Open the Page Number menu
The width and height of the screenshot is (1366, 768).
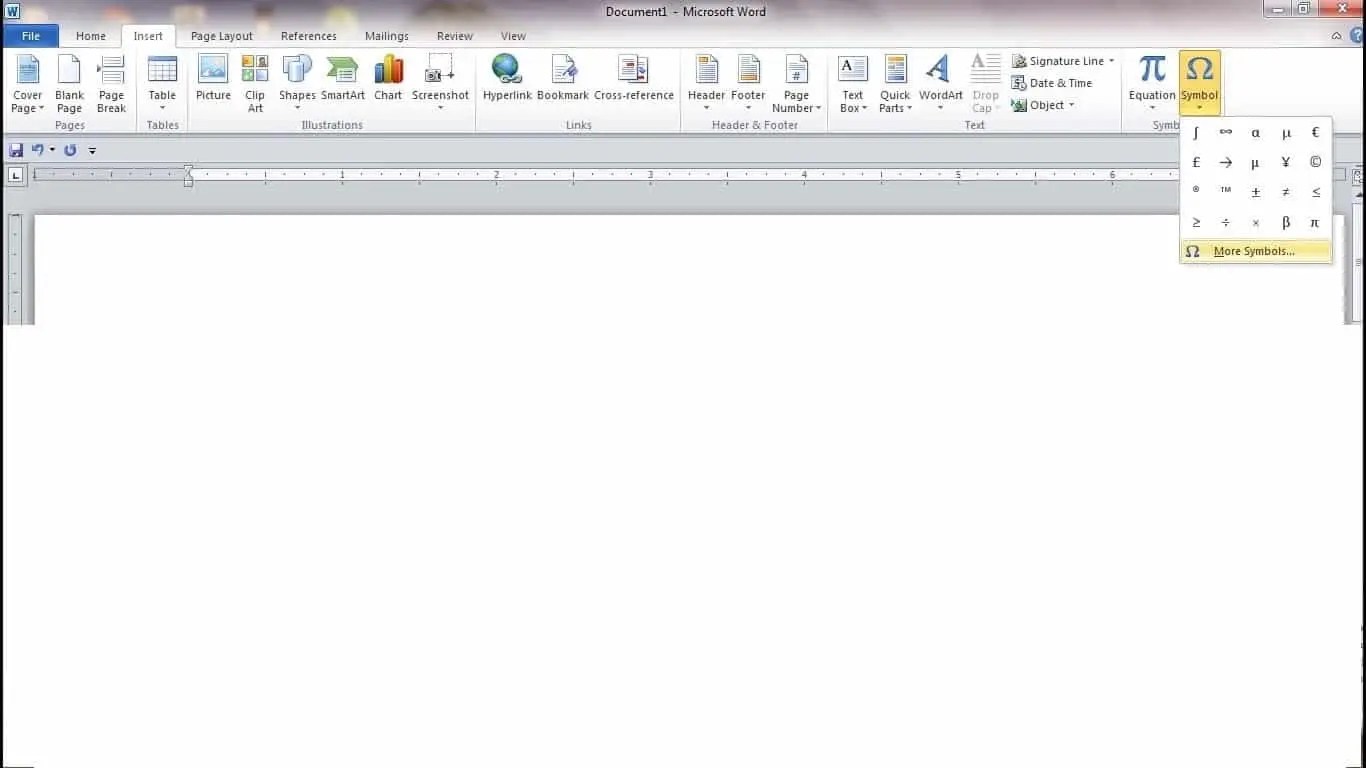(x=796, y=84)
